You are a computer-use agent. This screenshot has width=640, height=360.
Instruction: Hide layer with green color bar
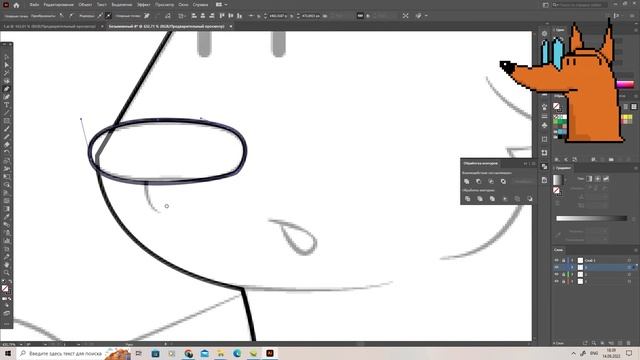tap(556, 274)
